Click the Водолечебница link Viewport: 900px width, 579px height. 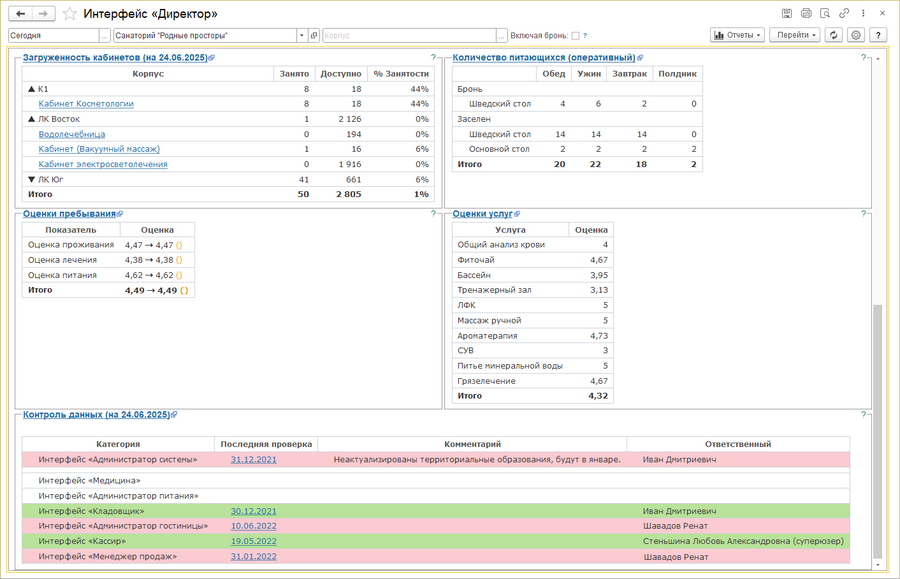72,134
